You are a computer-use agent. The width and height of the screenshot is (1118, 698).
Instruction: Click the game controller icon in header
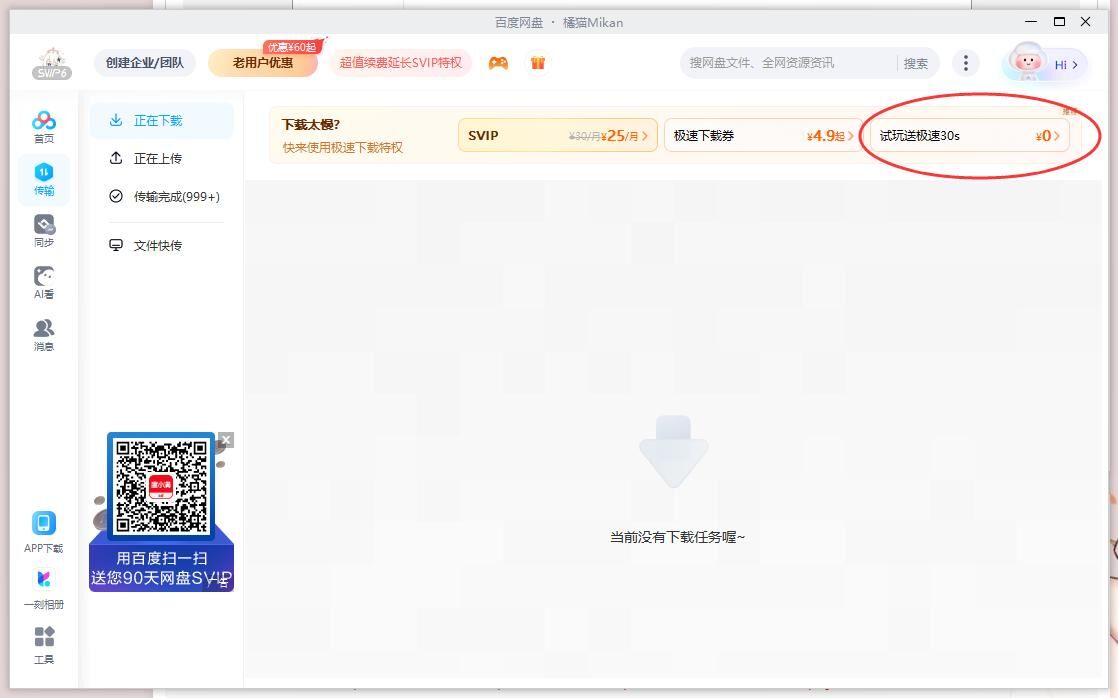pos(498,63)
